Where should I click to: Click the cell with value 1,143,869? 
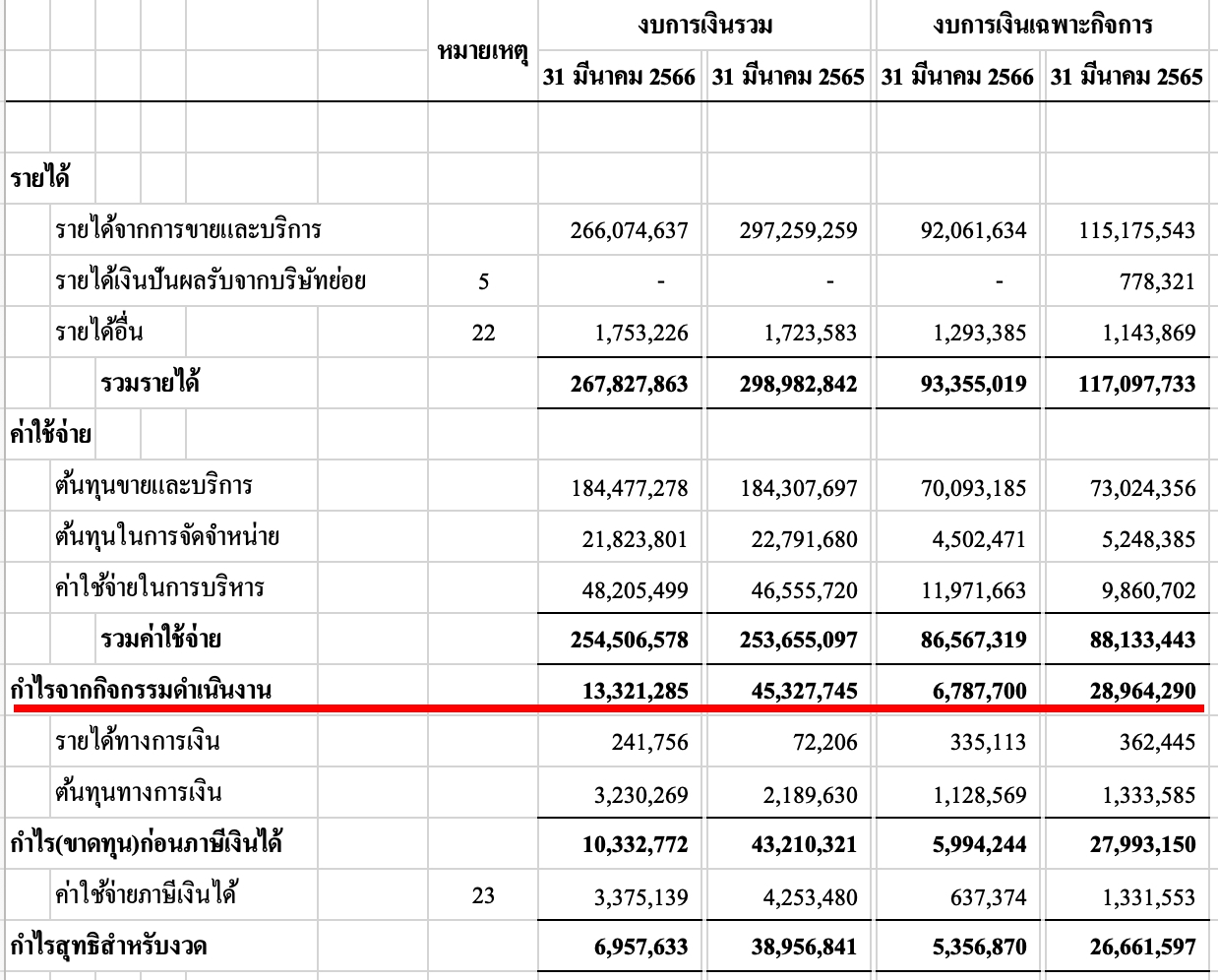(1149, 334)
